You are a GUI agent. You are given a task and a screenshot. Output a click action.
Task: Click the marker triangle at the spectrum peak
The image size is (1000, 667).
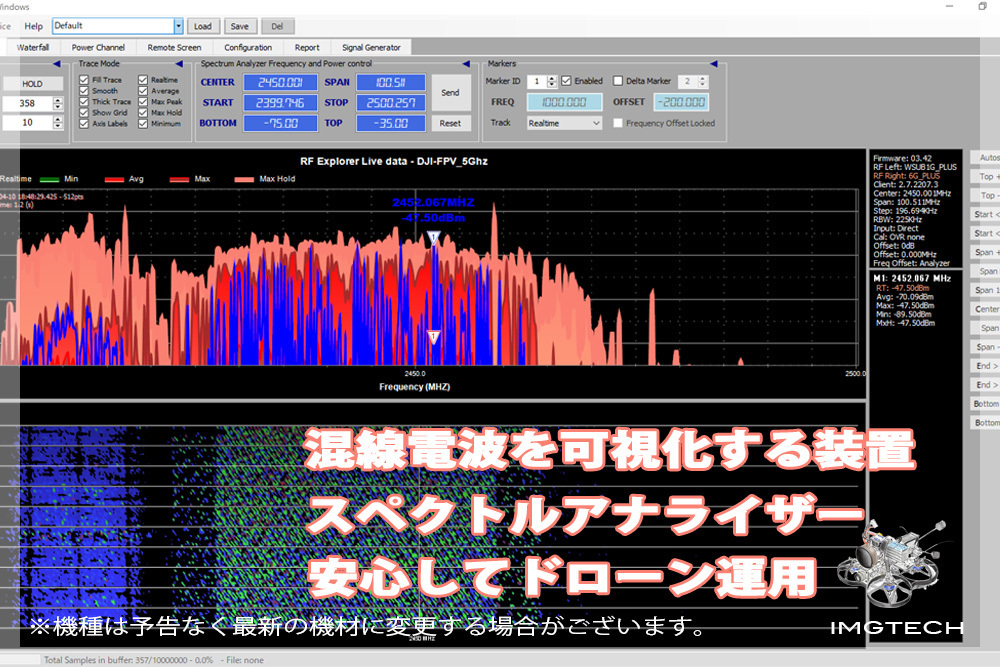[433, 238]
